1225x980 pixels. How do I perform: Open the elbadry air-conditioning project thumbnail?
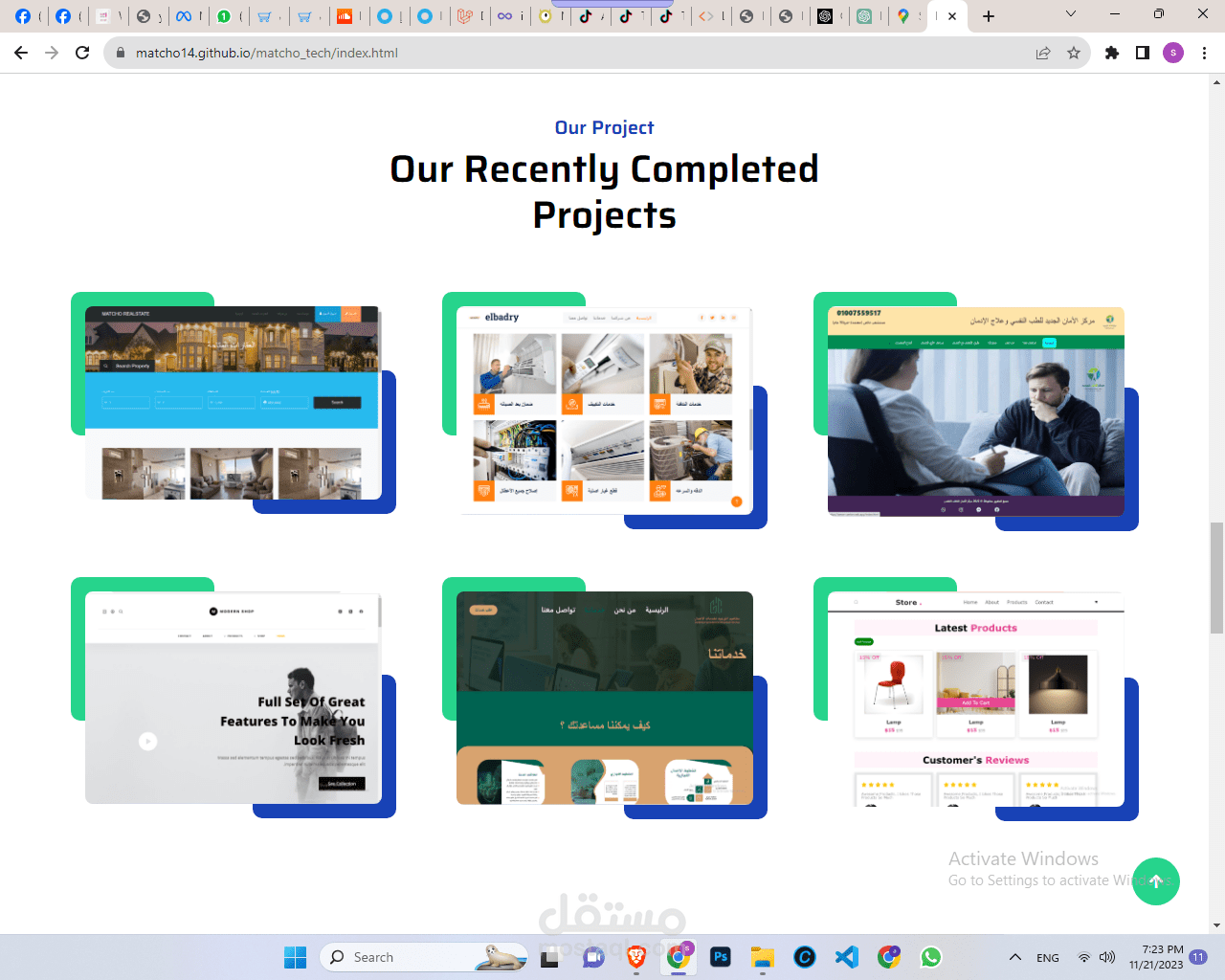click(605, 411)
